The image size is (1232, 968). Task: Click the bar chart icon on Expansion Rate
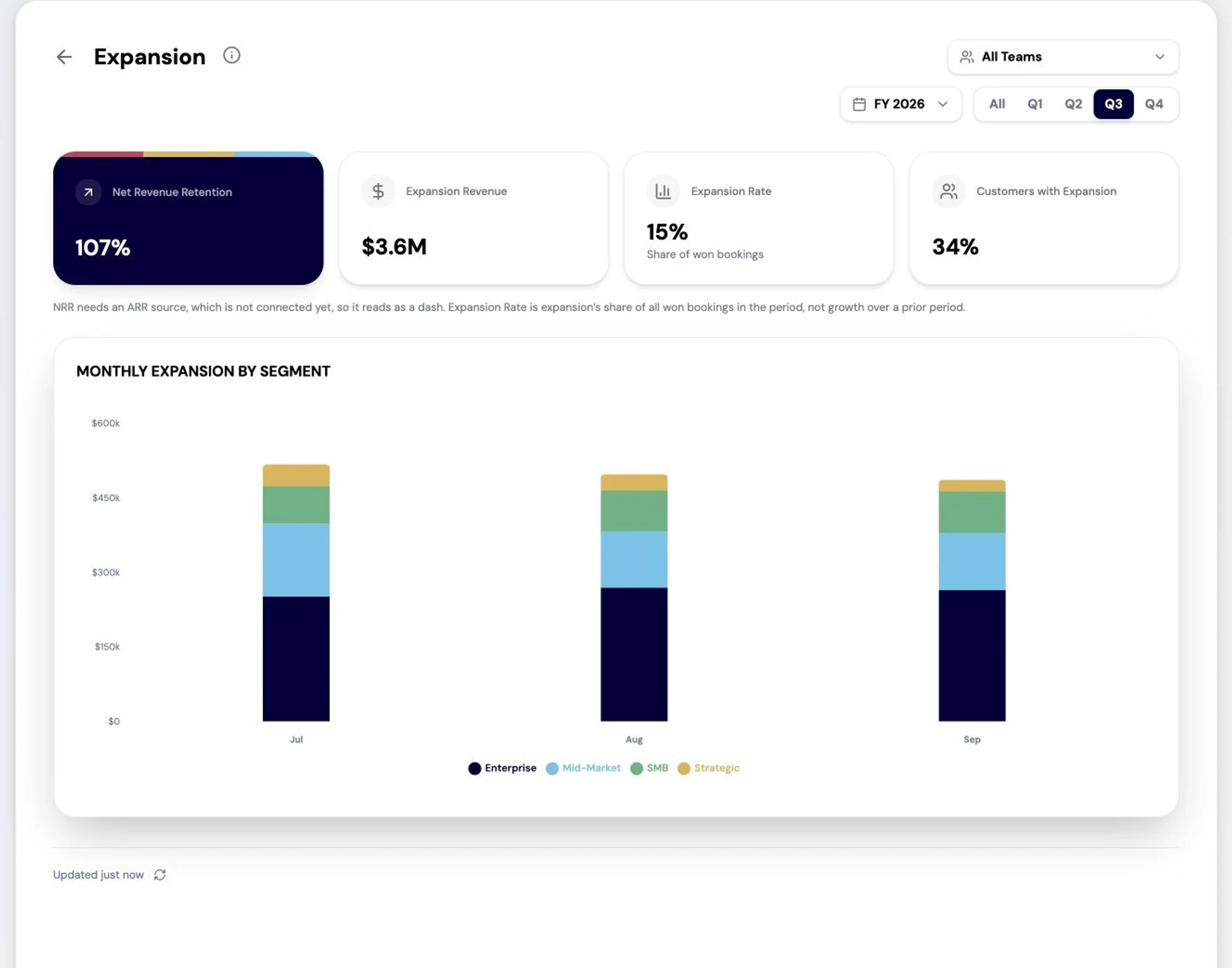click(x=663, y=192)
